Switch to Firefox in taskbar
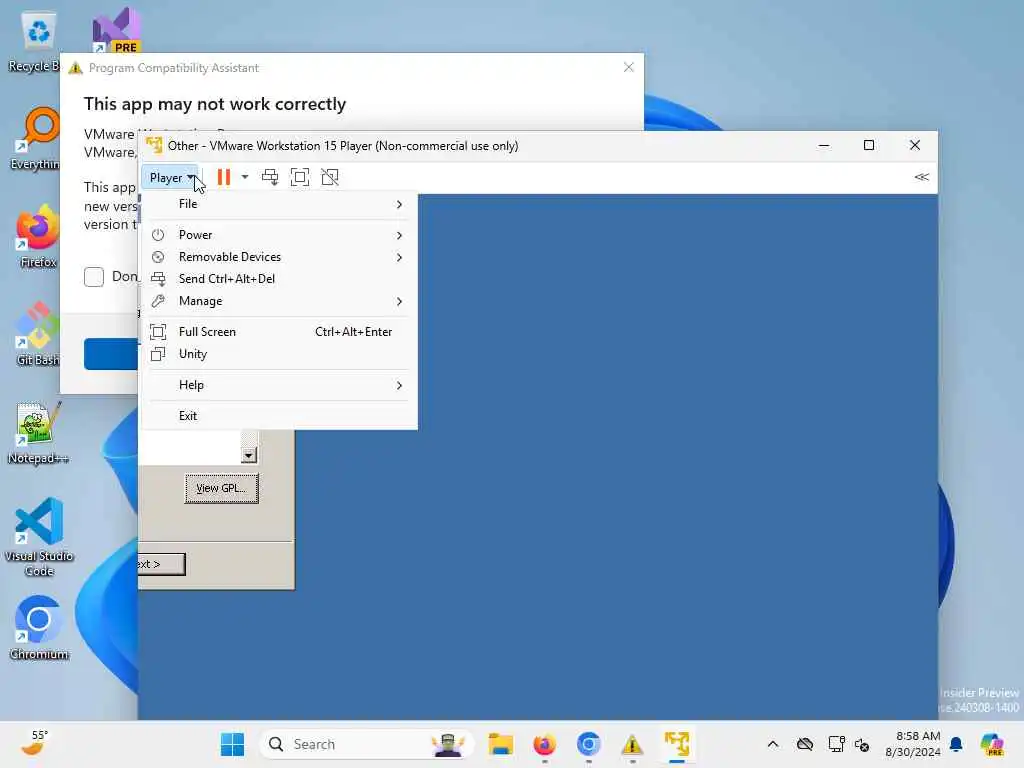Screen dimensions: 1024x768 pyautogui.click(x=545, y=744)
